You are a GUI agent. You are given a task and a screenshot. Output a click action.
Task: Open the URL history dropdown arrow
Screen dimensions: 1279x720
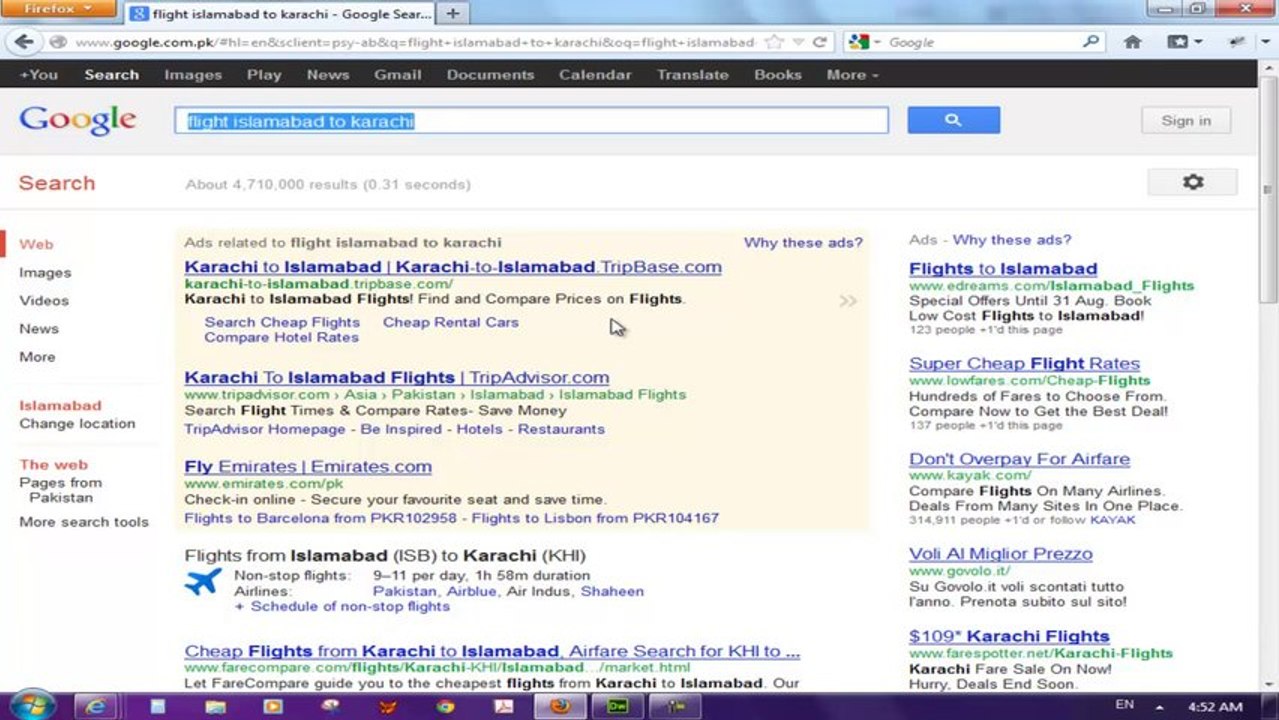(x=798, y=42)
